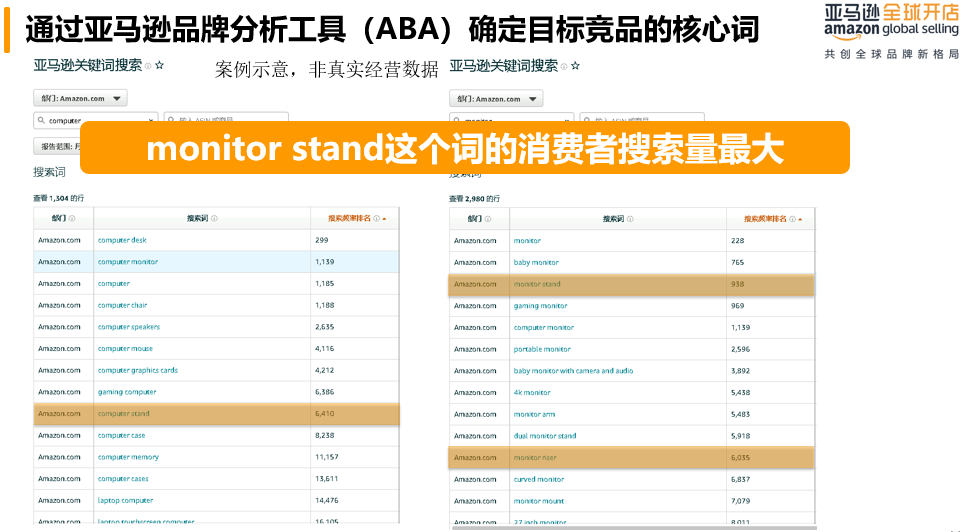Open the laptop computer search term

pyautogui.click(x=125, y=501)
